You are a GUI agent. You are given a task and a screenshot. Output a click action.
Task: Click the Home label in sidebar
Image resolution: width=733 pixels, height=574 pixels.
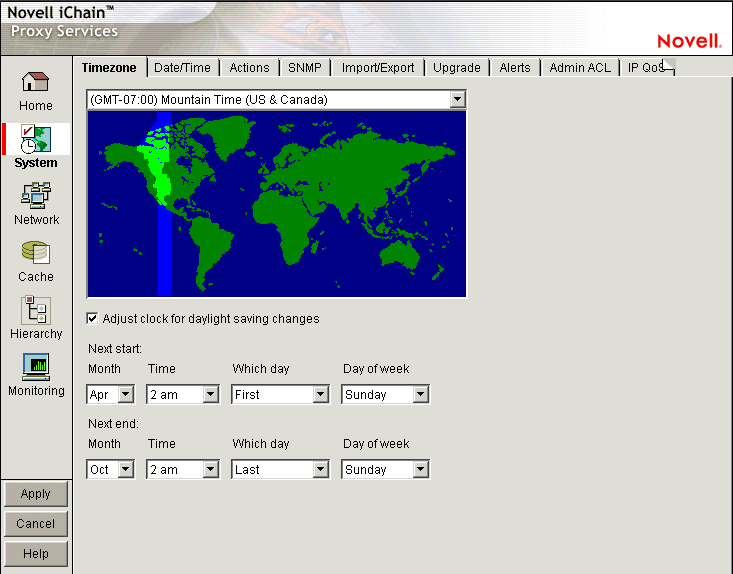36,106
